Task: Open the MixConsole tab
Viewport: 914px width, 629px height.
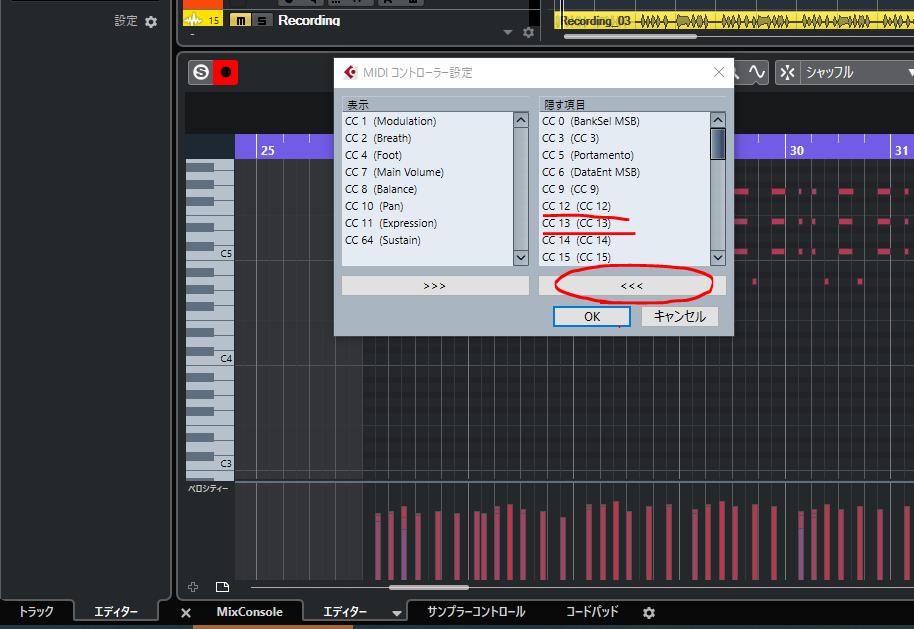Action: (x=249, y=612)
